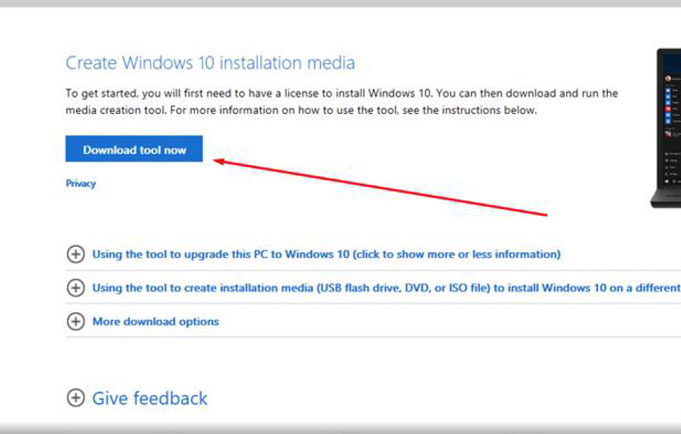Screen dimensions: 681x434
Task: Click the red arrow annotation's tip
Action: (x=218, y=160)
